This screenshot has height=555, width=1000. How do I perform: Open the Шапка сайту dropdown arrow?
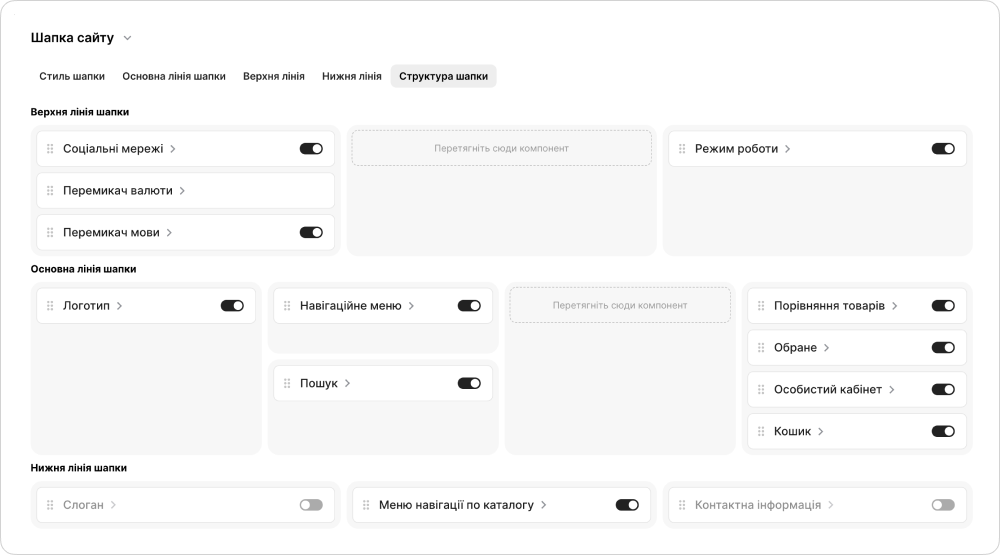pyautogui.click(x=127, y=39)
